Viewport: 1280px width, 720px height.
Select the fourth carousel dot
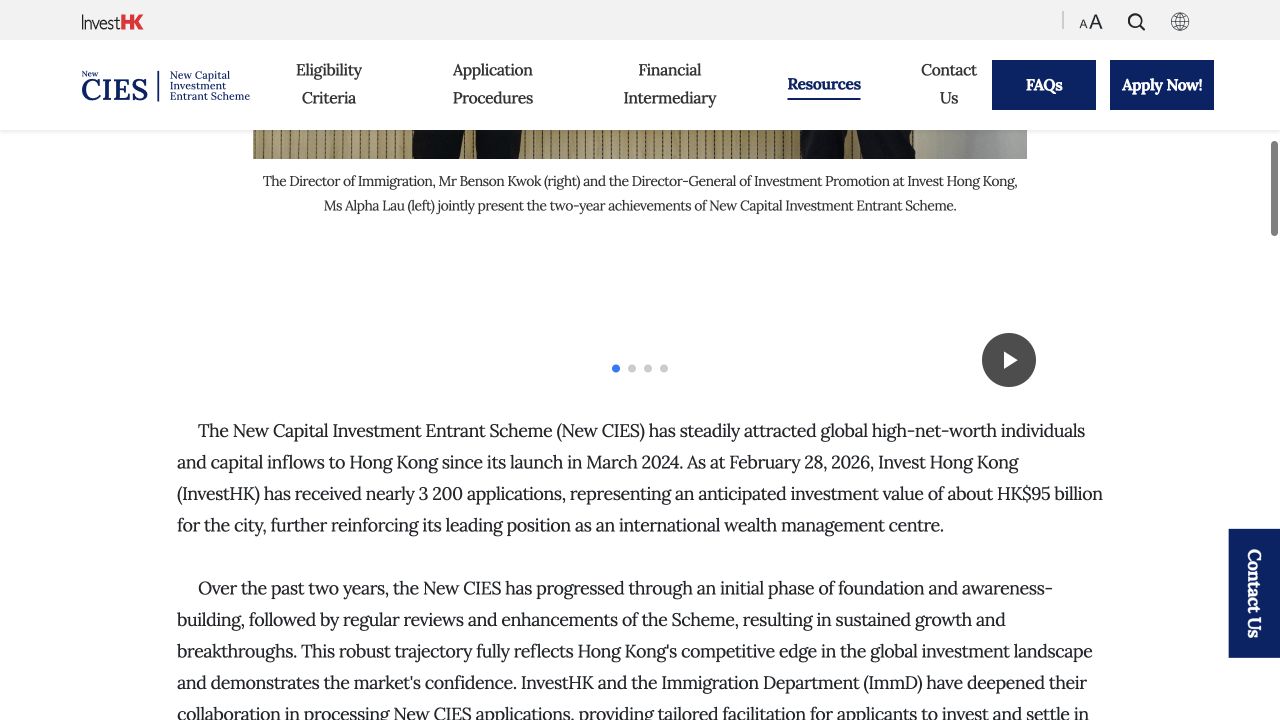[x=664, y=369]
